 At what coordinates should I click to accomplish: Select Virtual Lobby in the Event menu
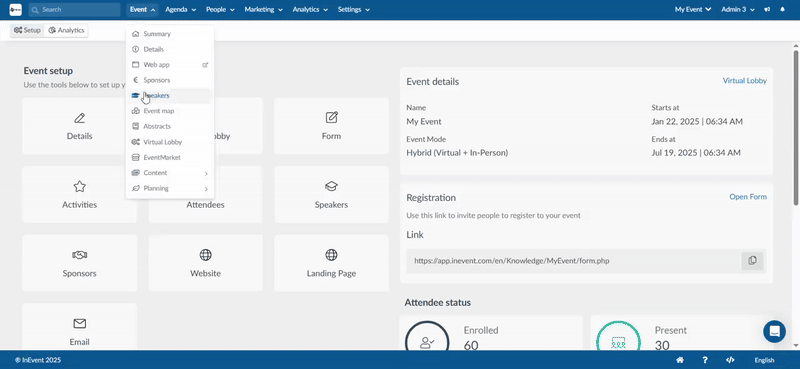[170, 142]
